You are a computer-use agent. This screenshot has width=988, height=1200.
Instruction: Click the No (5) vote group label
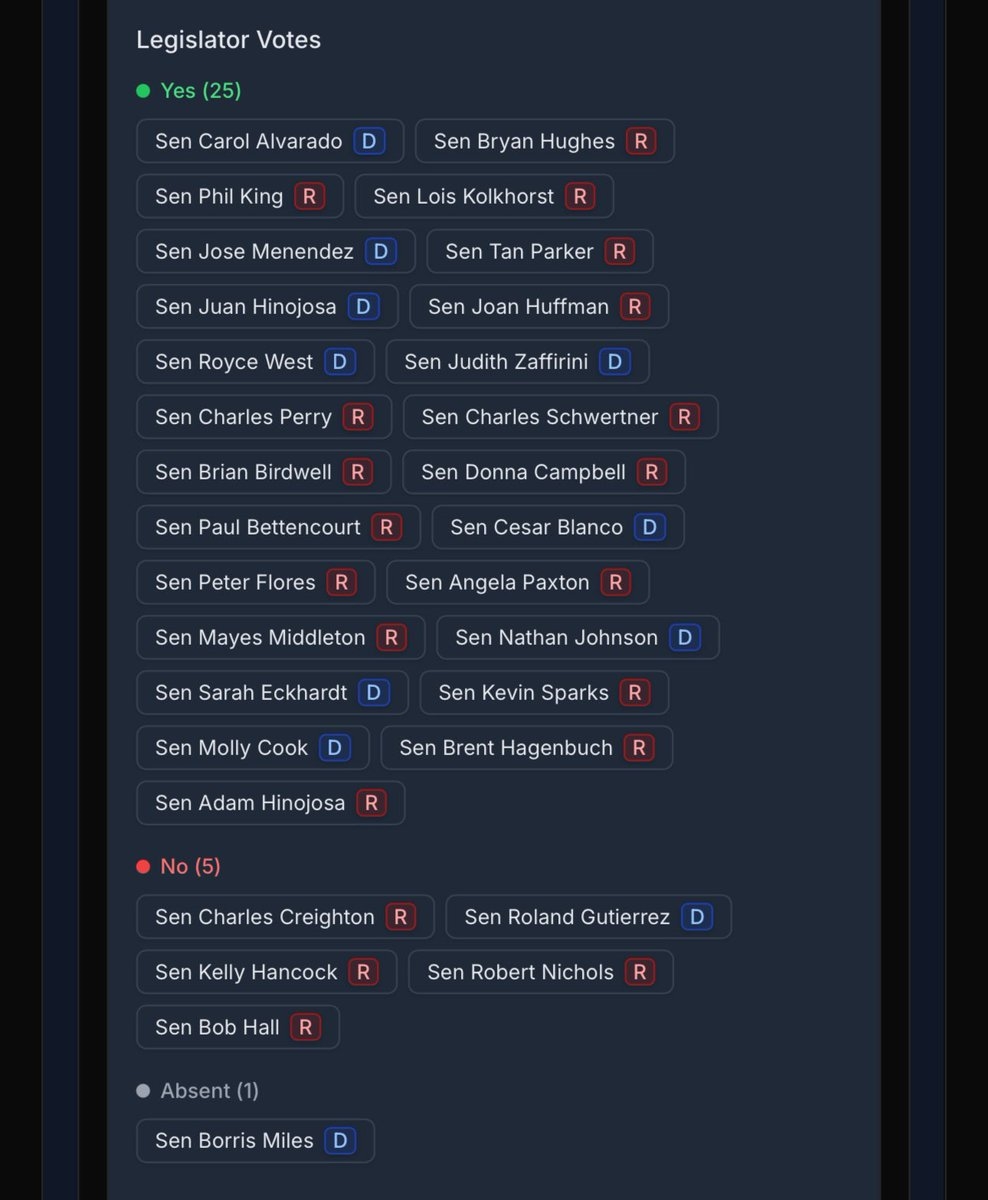tap(190, 866)
